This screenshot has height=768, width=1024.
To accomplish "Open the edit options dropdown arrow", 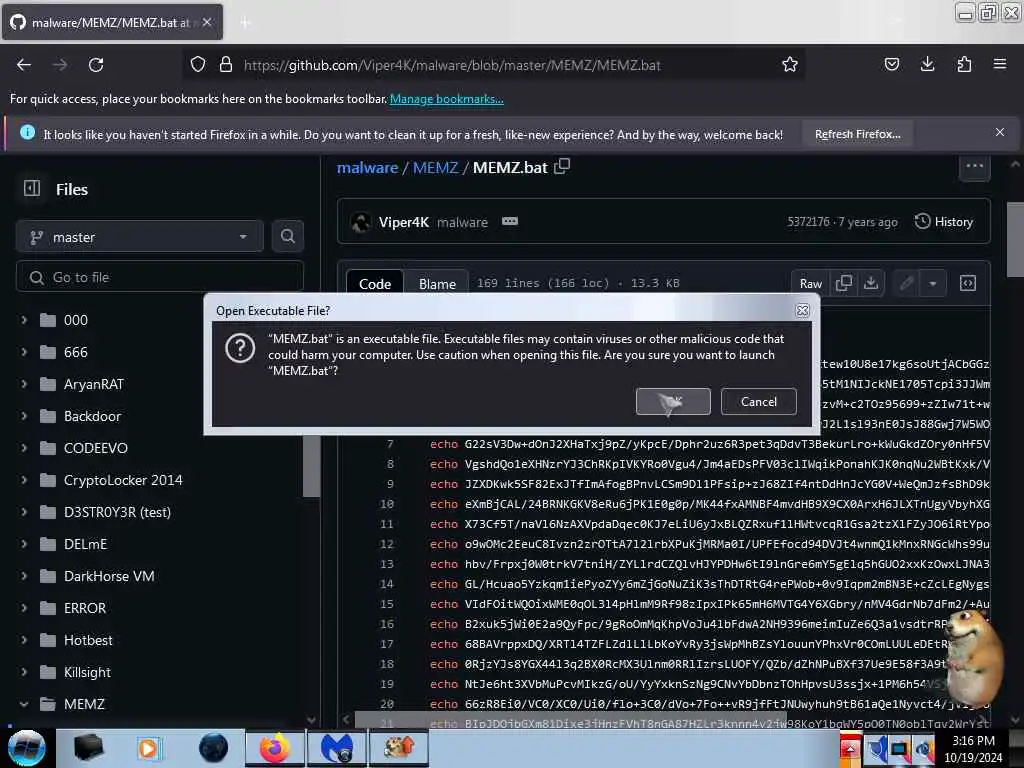I will point(933,283).
